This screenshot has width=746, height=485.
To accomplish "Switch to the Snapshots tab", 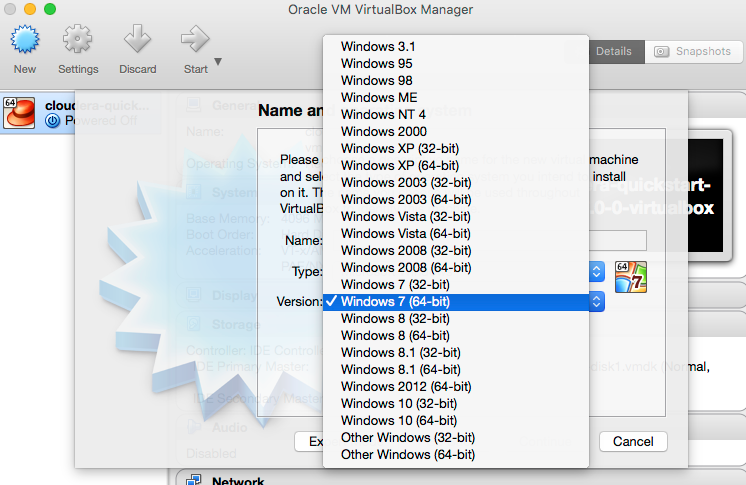I will coord(693,51).
